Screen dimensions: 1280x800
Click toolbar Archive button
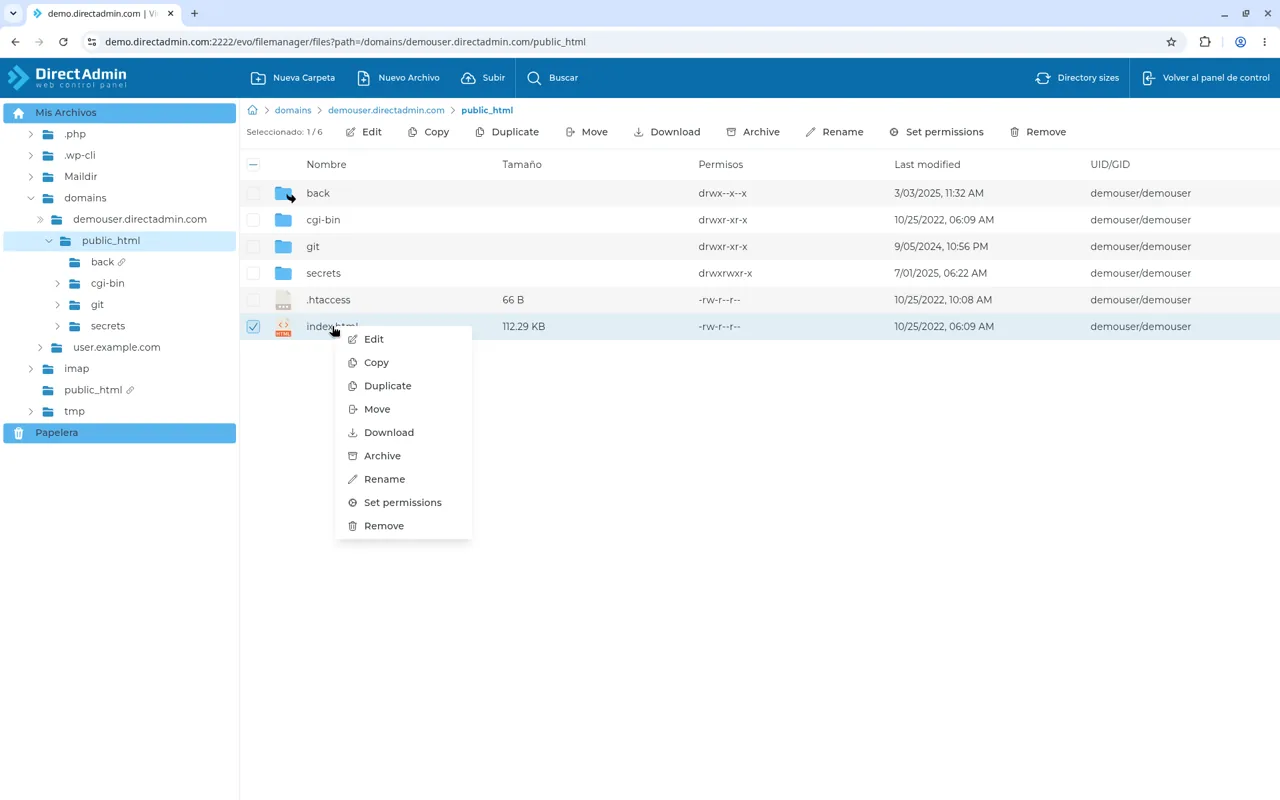tap(753, 132)
